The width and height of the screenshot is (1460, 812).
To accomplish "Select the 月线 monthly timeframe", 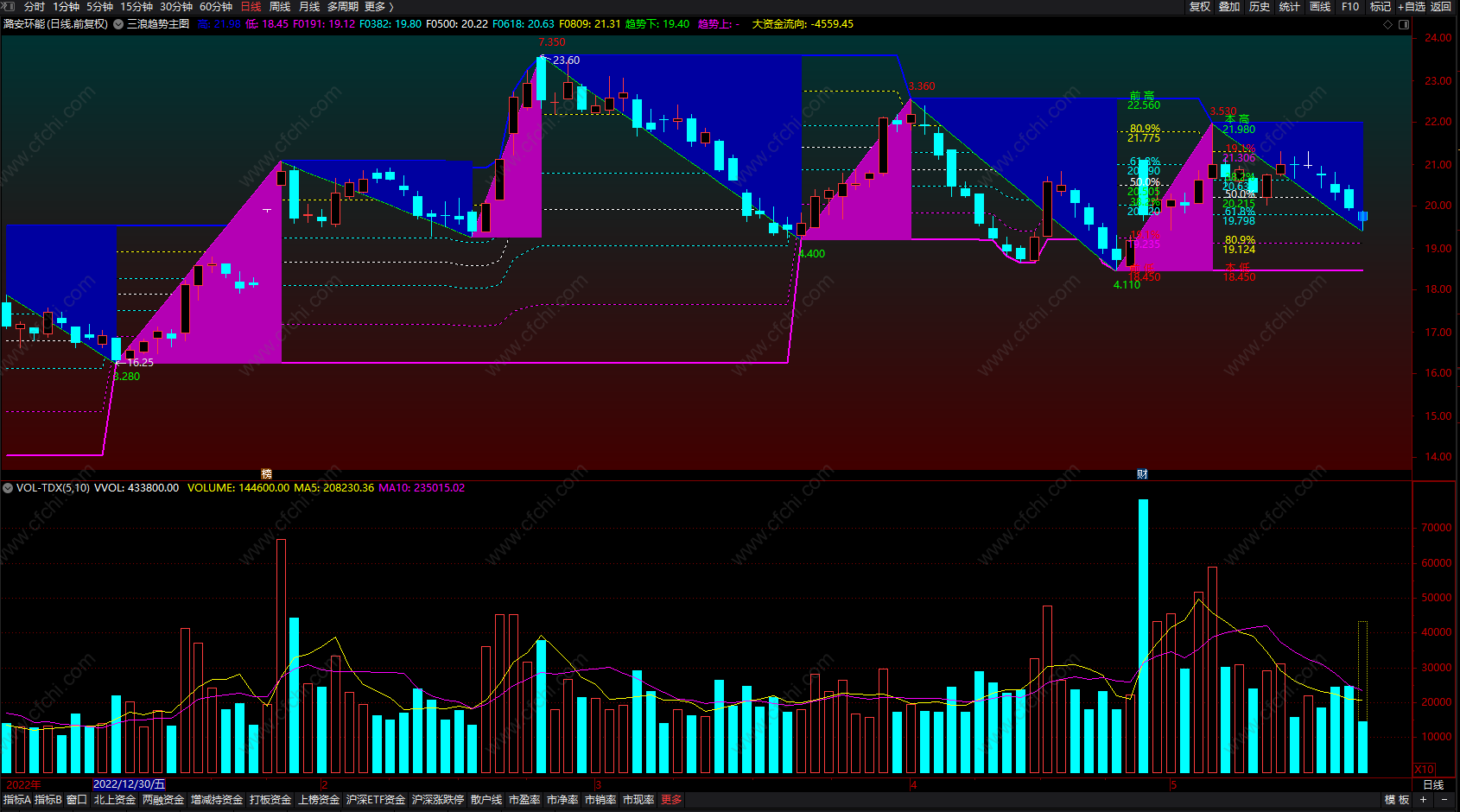I will (x=309, y=7).
